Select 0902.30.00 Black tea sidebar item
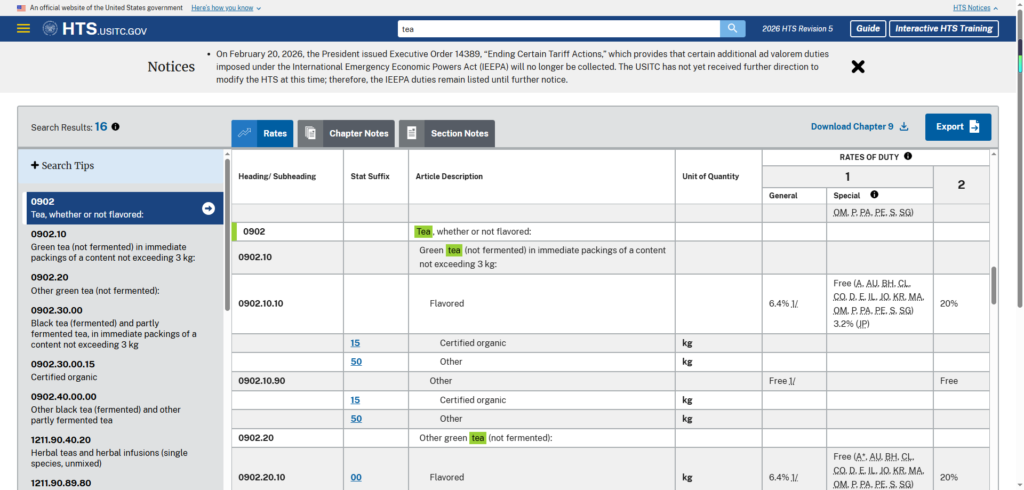Viewport: 1024px width, 490px height. coord(124,327)
